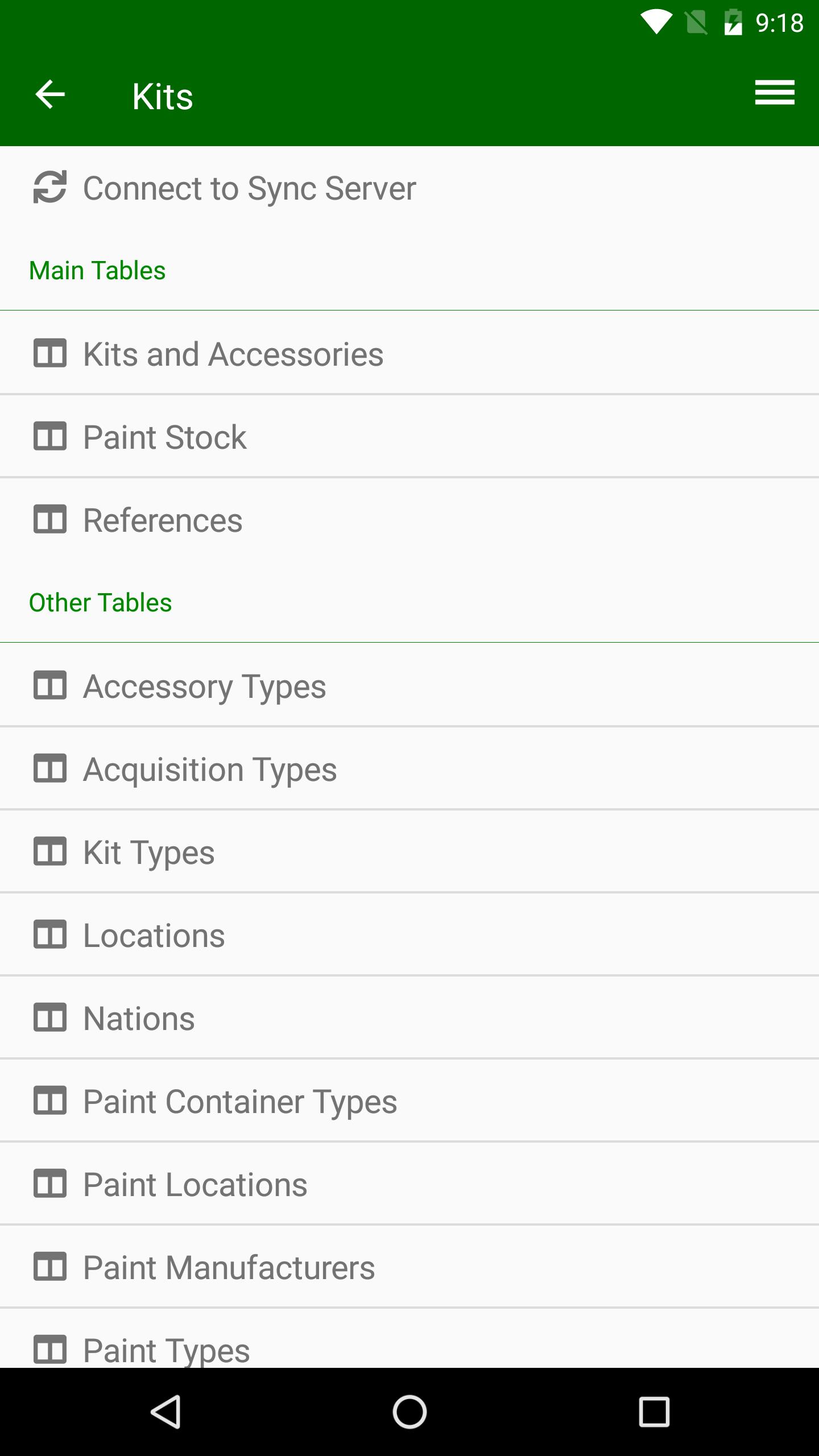Tap the back arrow in header
Viewport: 819px width, 1456px height.
[x=50, y=94]
